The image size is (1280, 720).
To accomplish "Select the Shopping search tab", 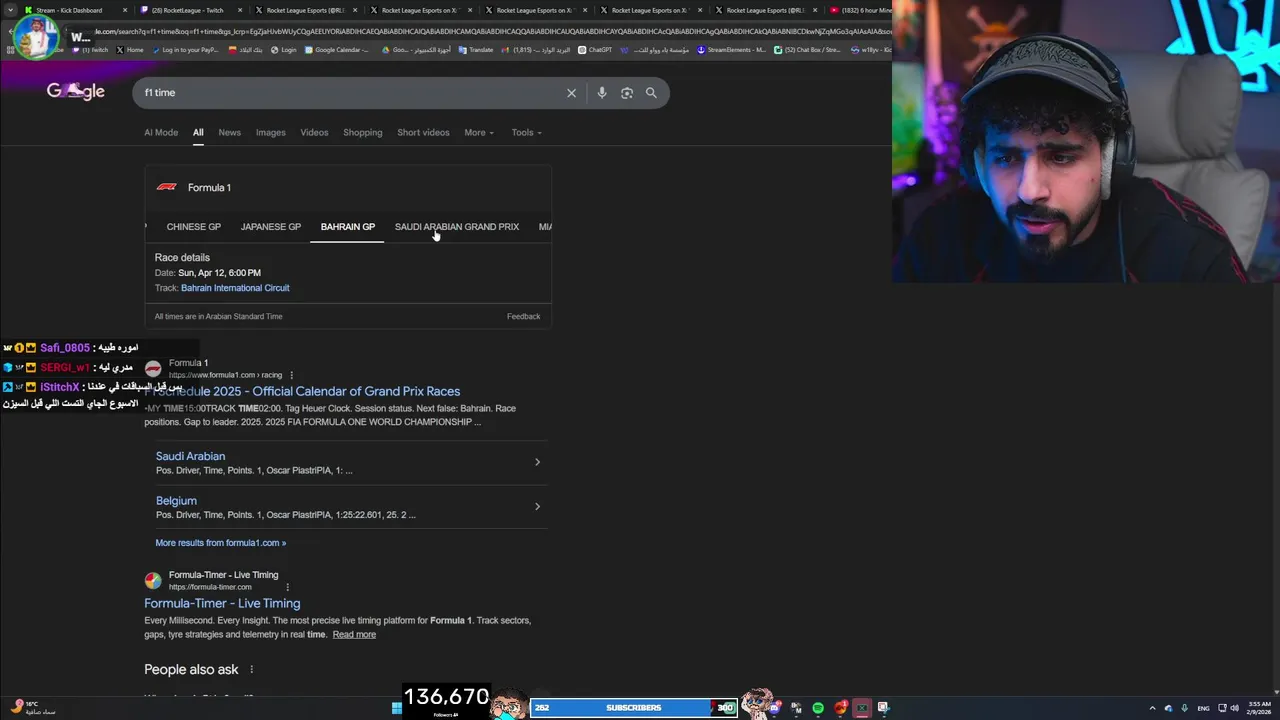I will 362,132.
